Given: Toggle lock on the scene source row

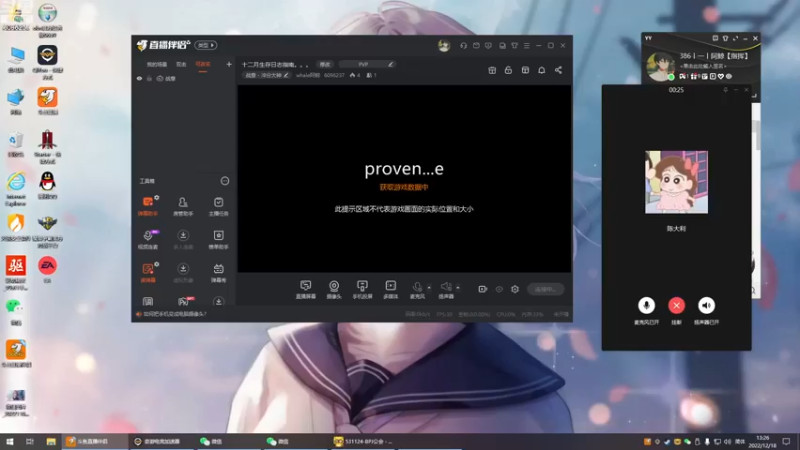Looking at the screenshot, I should coord(149,79).
